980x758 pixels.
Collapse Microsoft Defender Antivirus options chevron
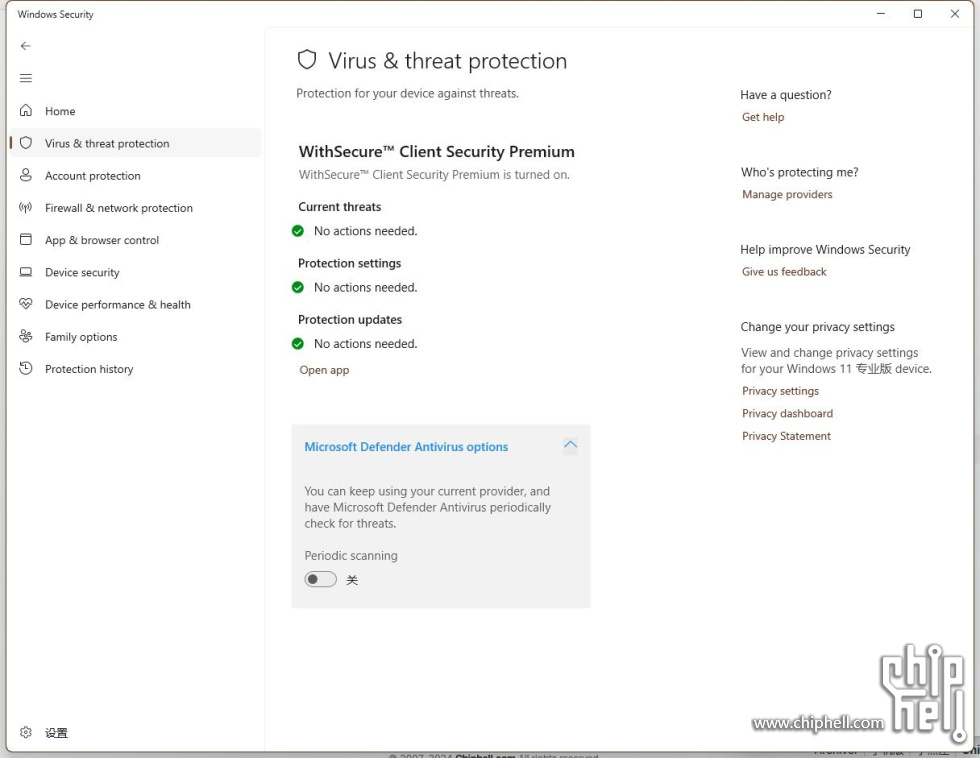(570, 446)
